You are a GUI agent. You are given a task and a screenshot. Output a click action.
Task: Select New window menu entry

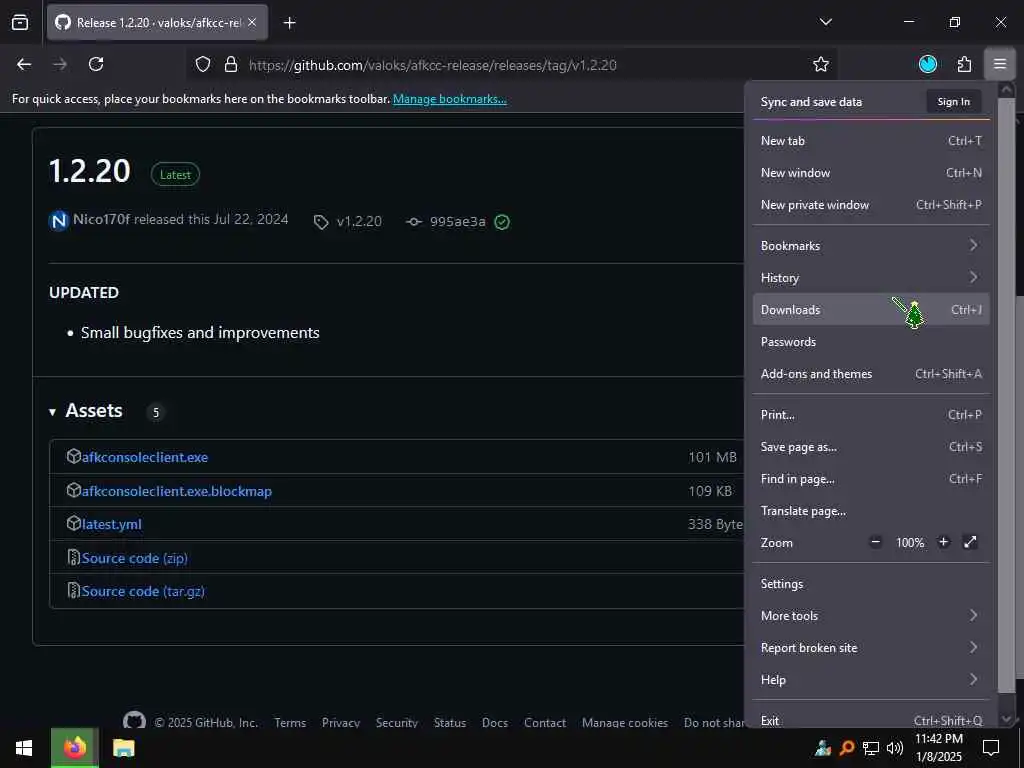(x=871, y=173)
